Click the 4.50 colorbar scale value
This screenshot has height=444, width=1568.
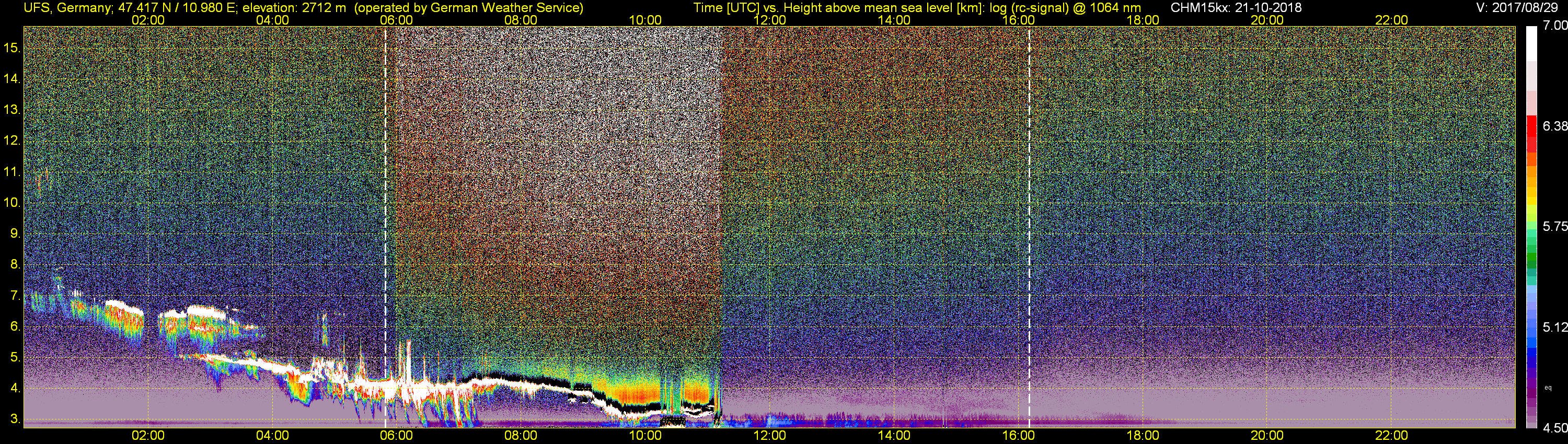click(x=1554, y=428)
